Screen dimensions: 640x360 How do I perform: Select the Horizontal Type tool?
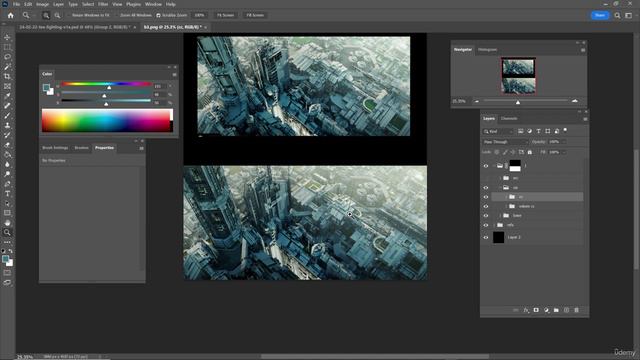(x=7, y=194)
